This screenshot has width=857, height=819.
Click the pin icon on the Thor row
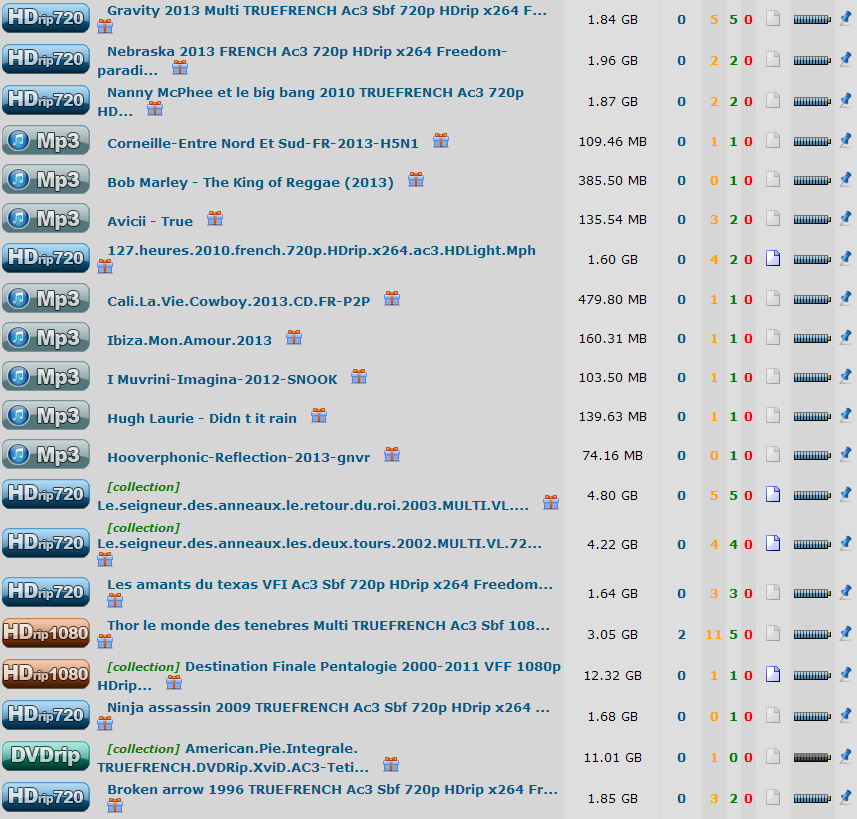tap(846, 633)
